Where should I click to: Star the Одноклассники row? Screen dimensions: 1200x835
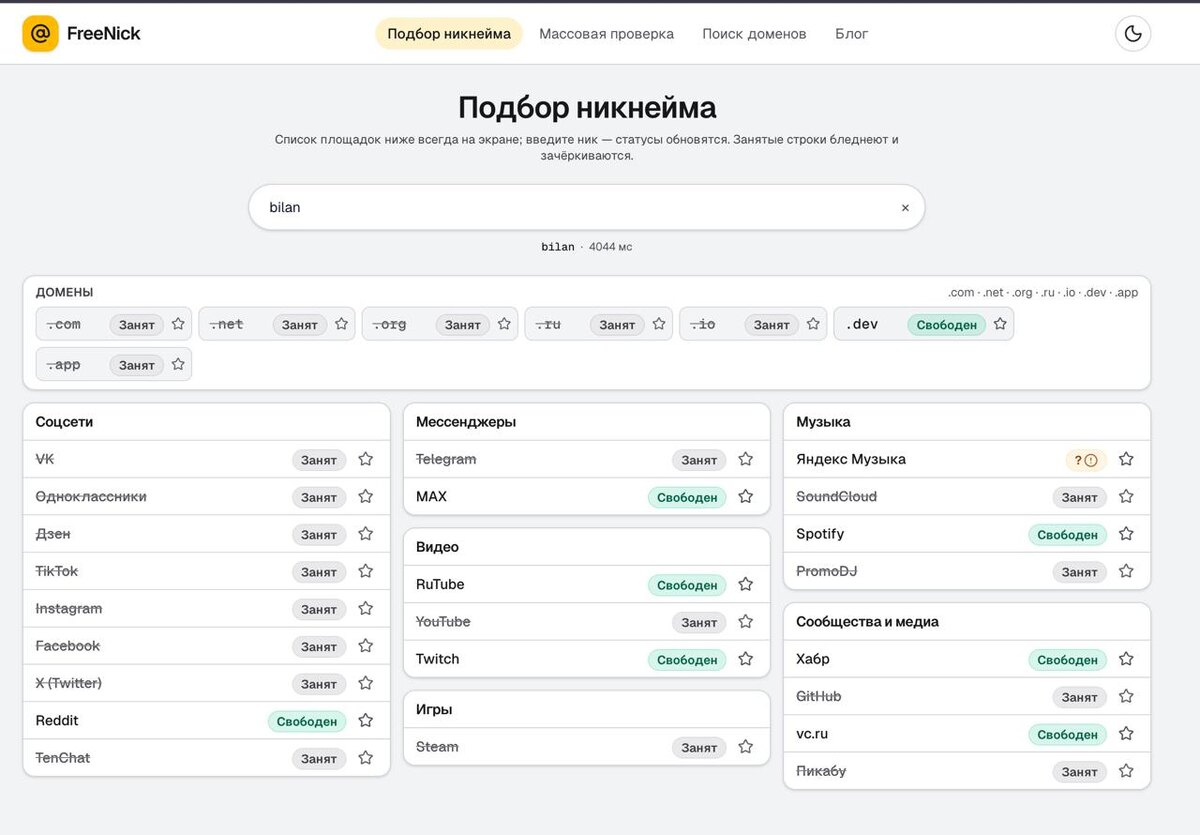coord(365,496)
